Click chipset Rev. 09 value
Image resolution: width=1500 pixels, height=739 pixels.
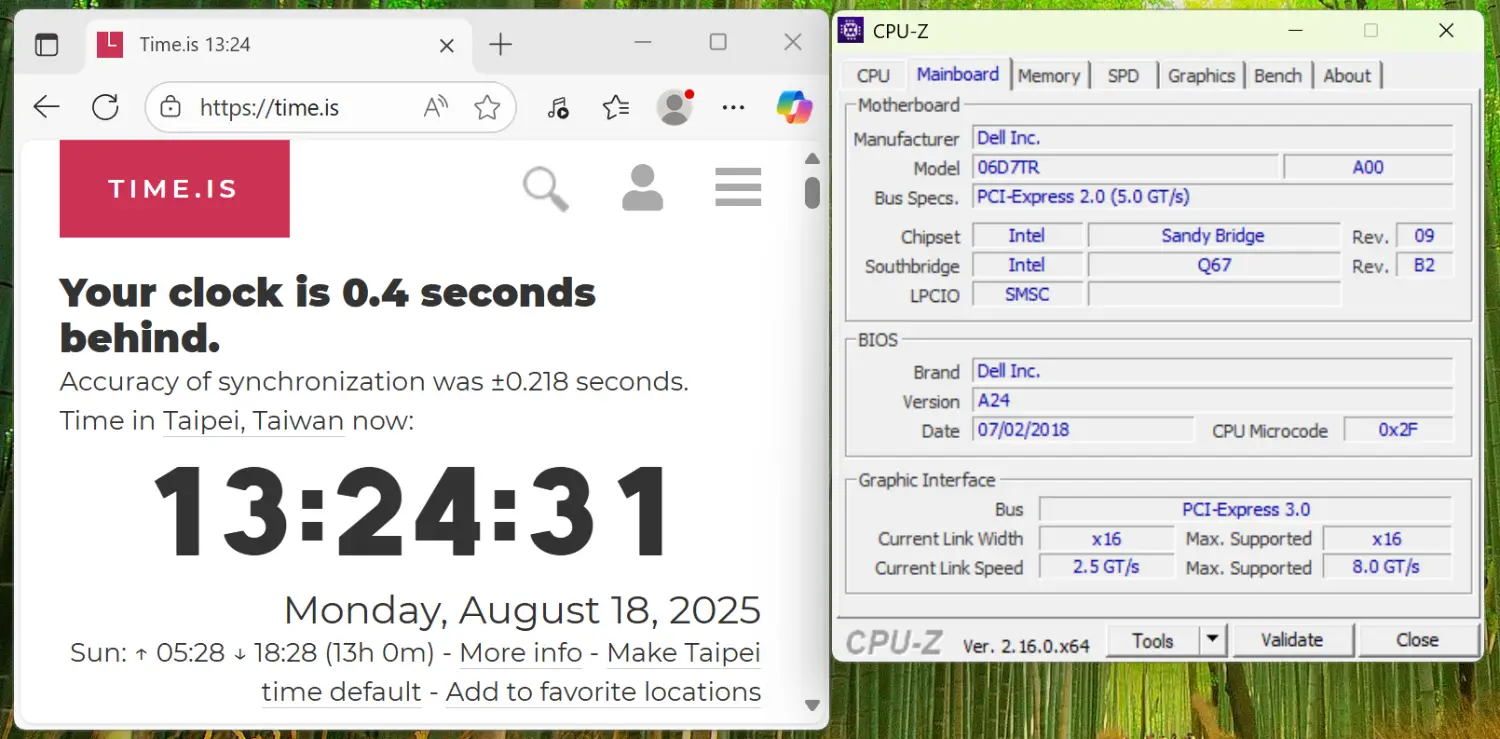[x=1425, y=236]
